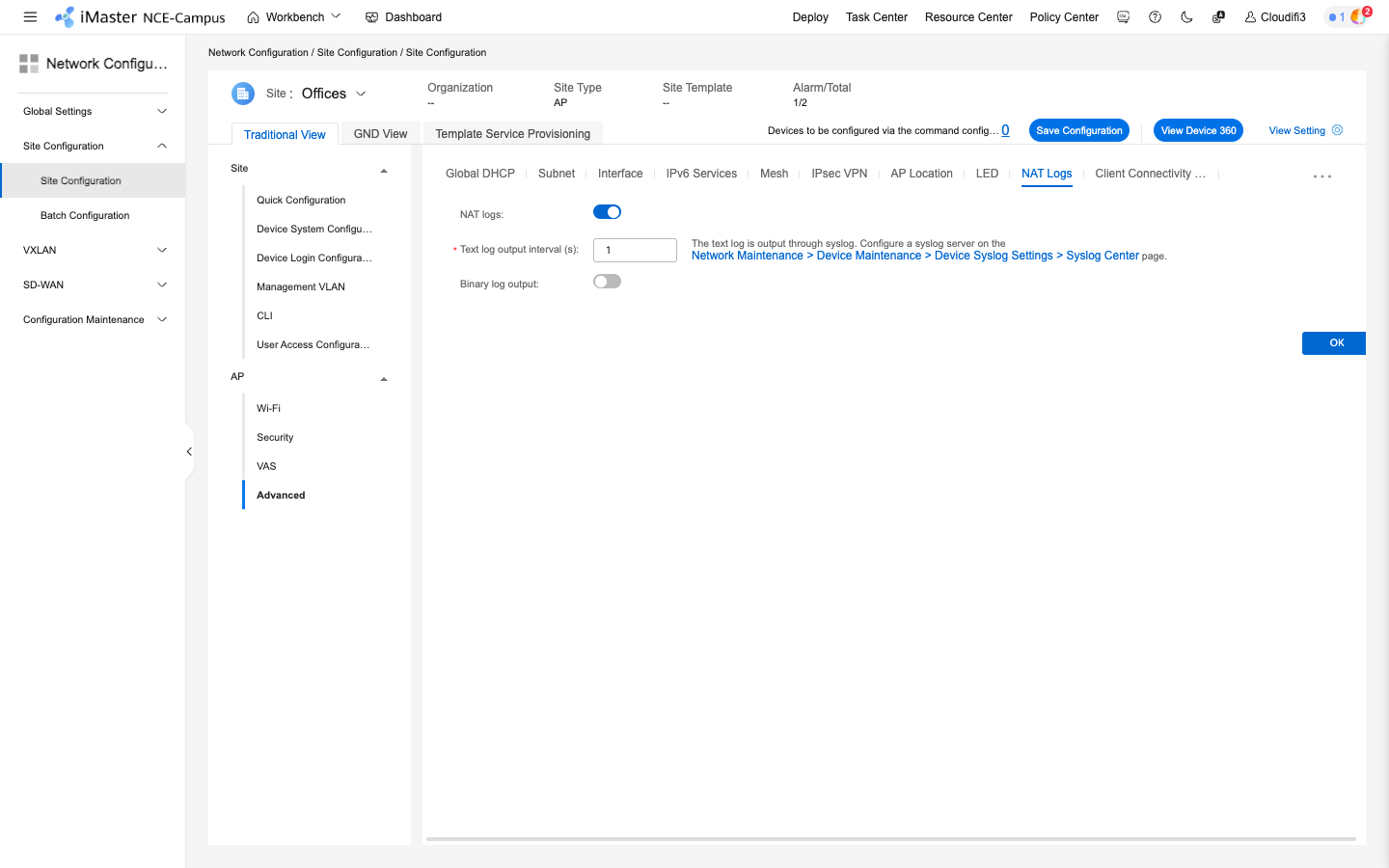Switch to the GND View tab
The height and width of the screenshot is (868, 1389).
[x=380, y=133]
